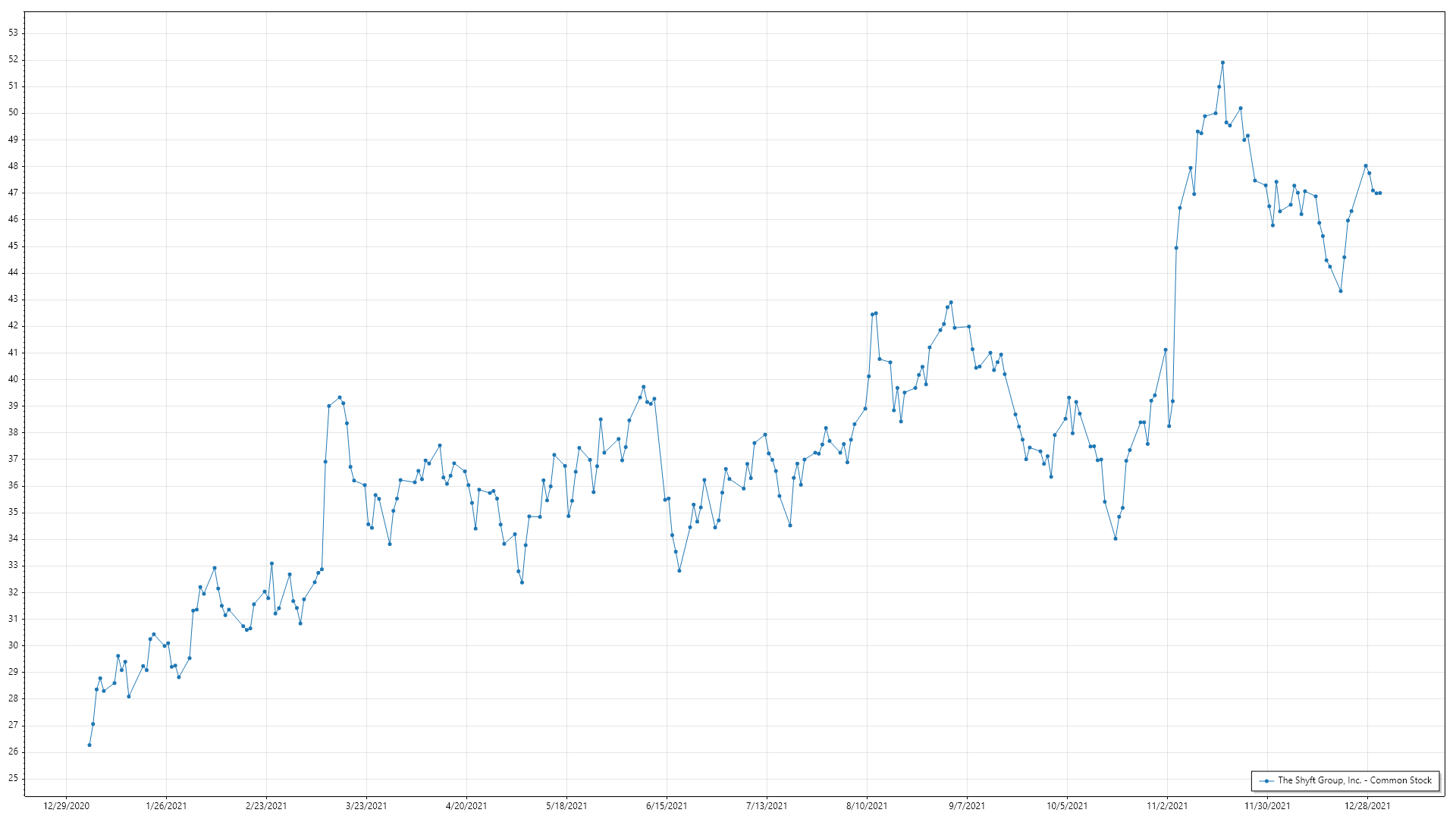Click the early September peak point near 43

click(951, 303)
